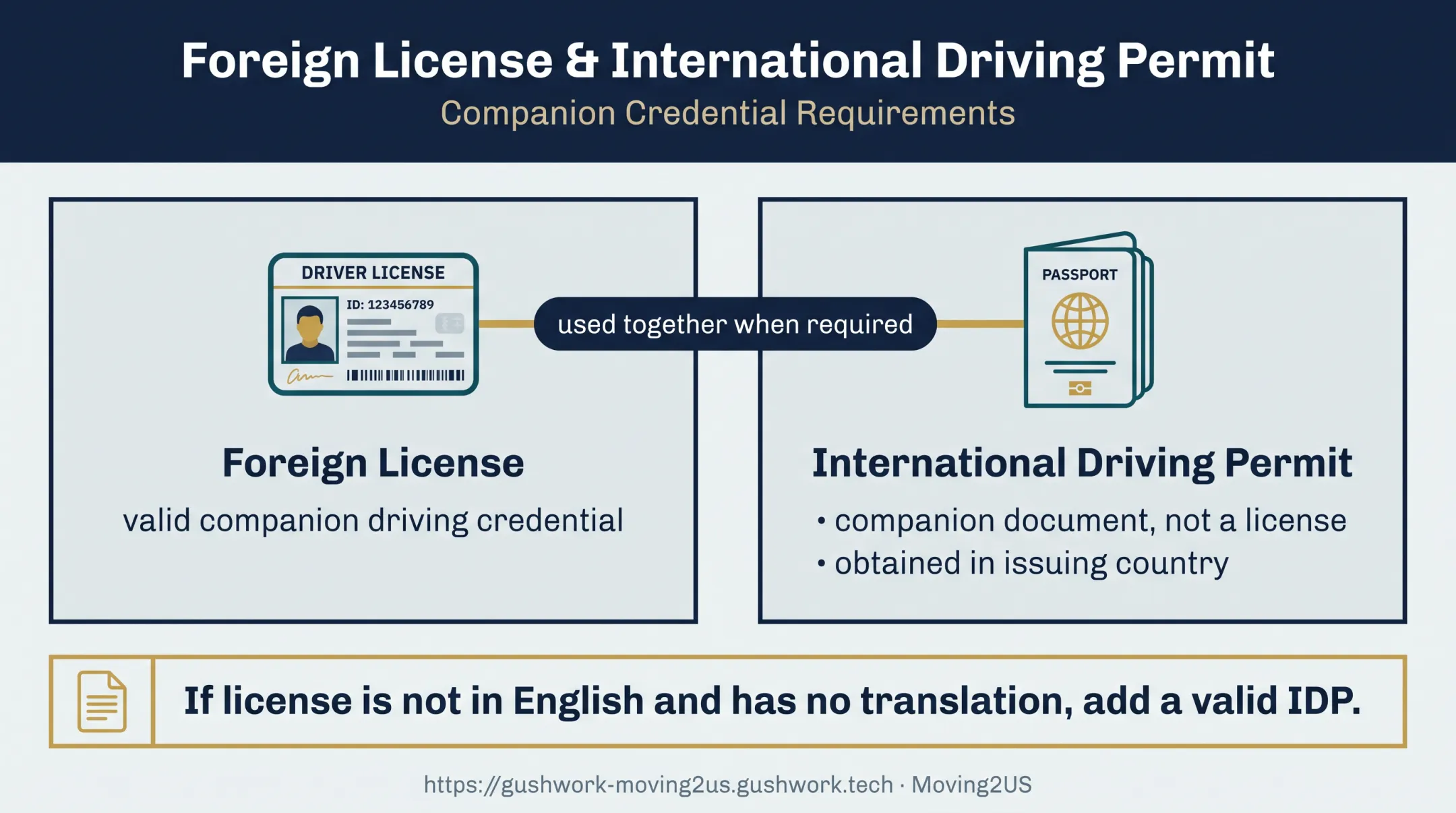Click the main title 'Foreign License & International Driving Permit'
1456x813 pixels.
(728, 61)
